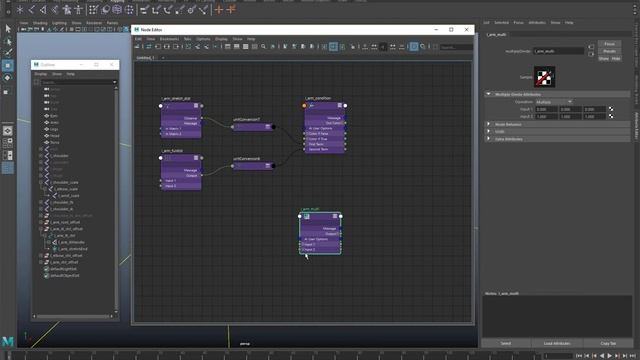Click the Sample swatch thumbnail in Attribute Editor
This screenshot has width=640, height=360.
tap(544, 77)
